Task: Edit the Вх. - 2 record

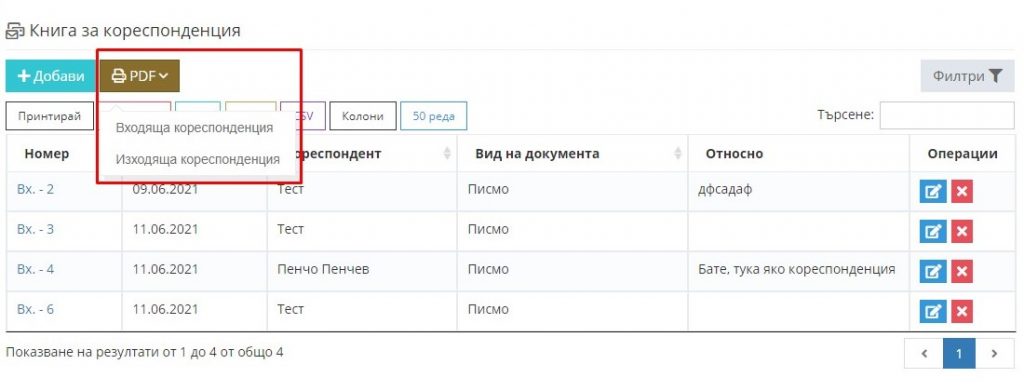Action: (x=933, y=192)
